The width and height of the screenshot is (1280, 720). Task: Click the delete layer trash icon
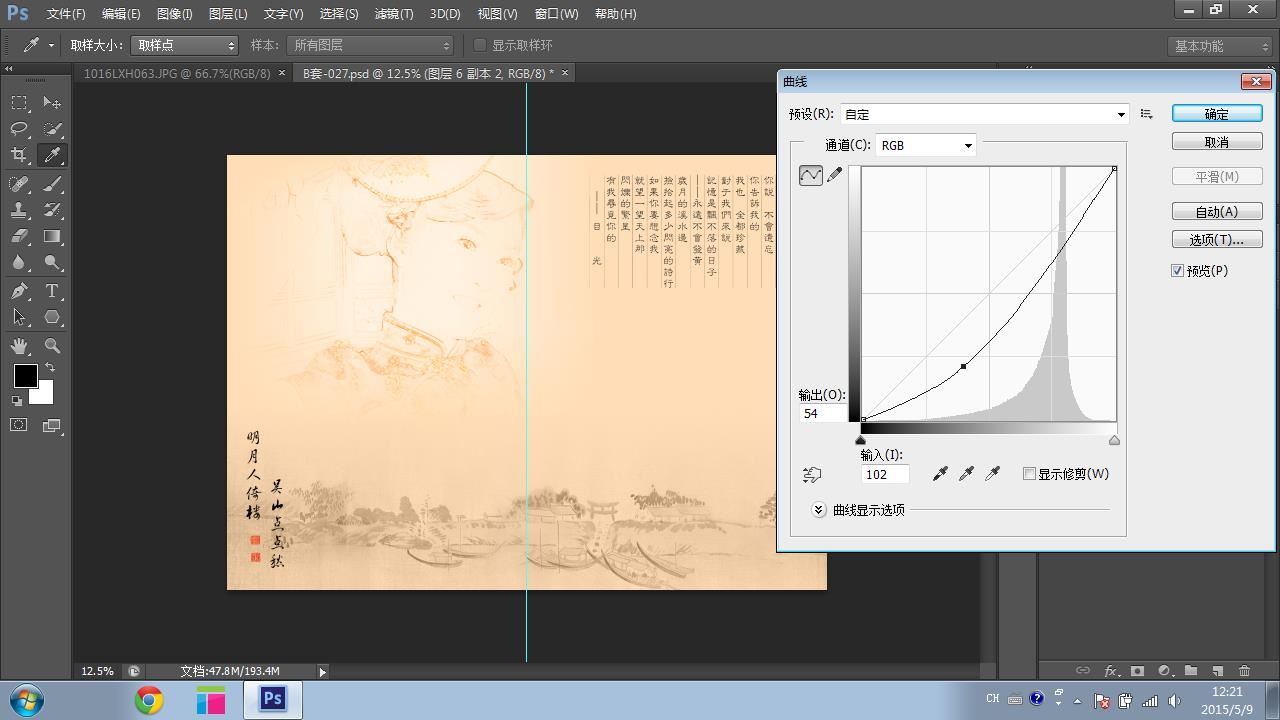point(1244,671)
